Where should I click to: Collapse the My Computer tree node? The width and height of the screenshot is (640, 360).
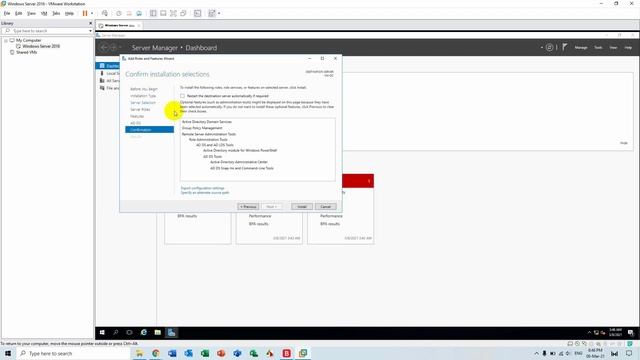[6, 40]
